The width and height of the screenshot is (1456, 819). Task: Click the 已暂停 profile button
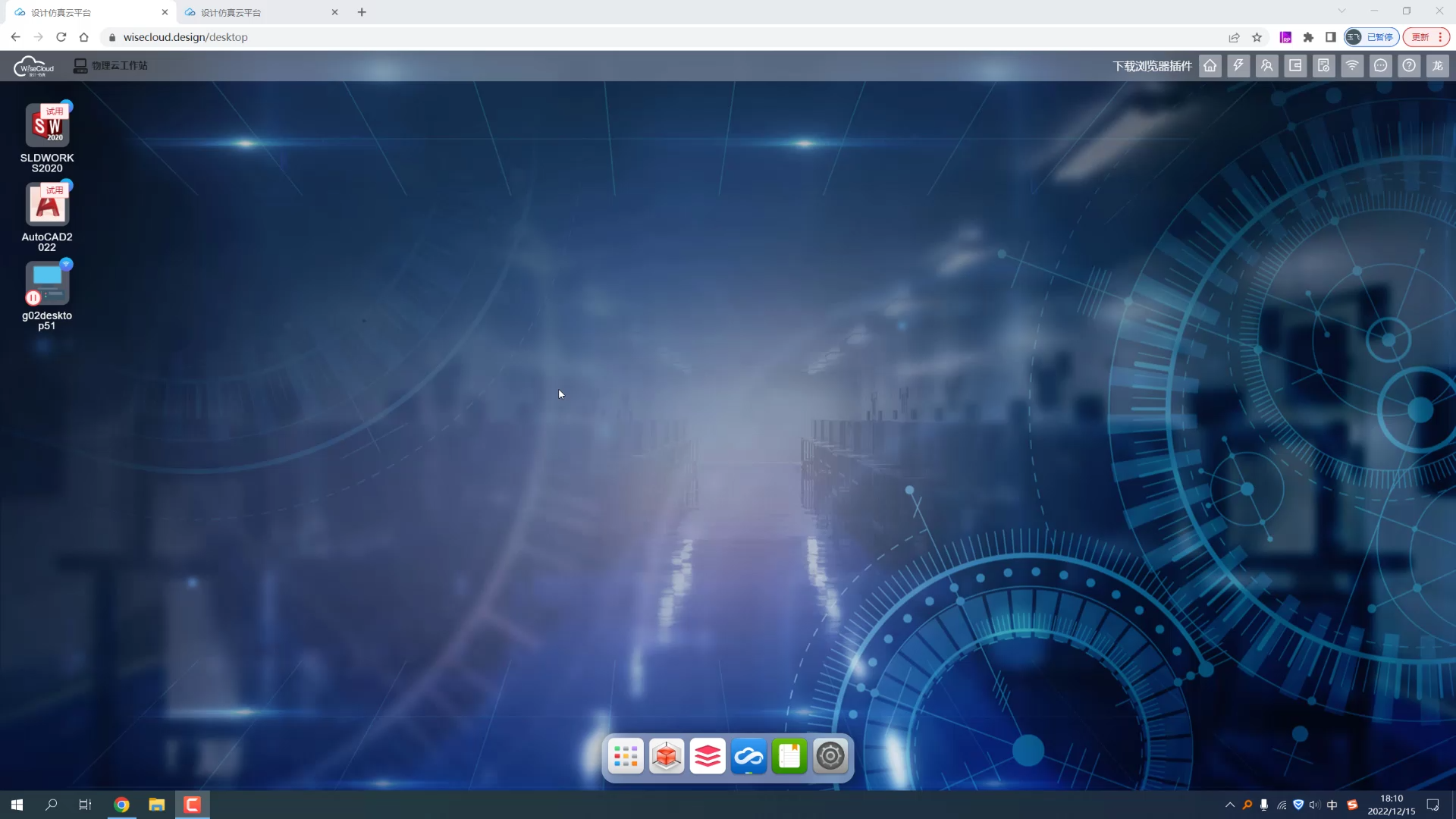(x=1372, y=37)
